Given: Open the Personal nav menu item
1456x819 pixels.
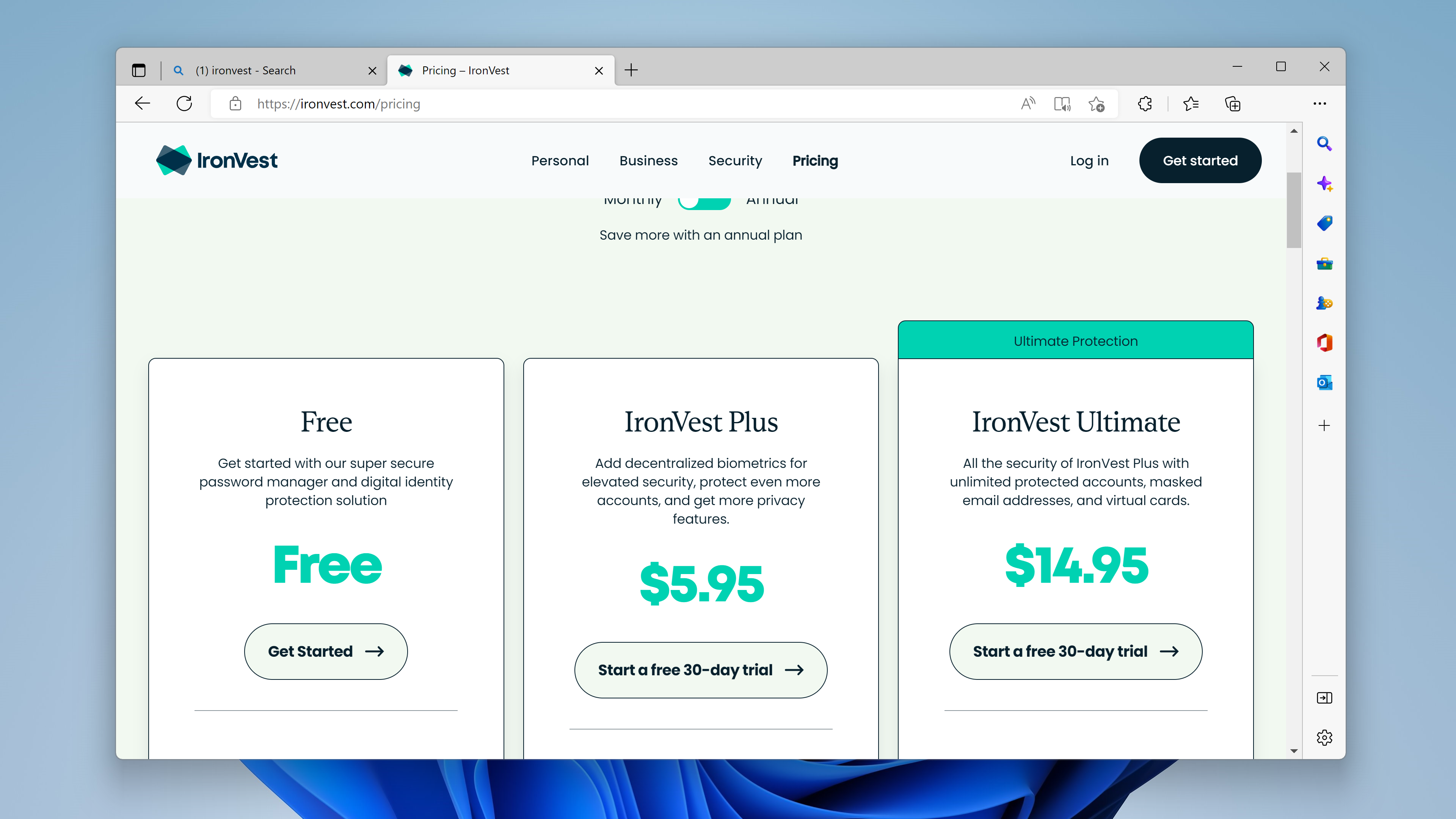Looking at the screenshot, I should [560, 160].
